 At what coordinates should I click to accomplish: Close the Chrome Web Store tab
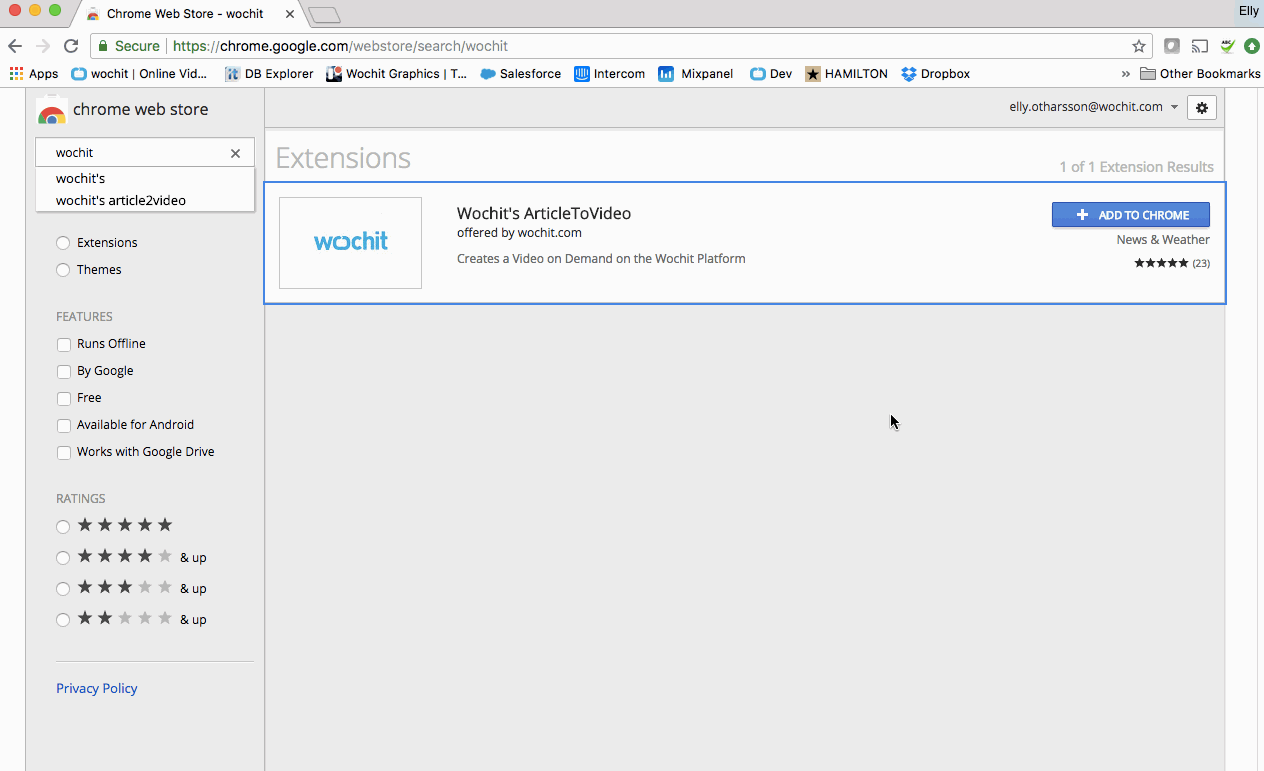coord(290,14)
